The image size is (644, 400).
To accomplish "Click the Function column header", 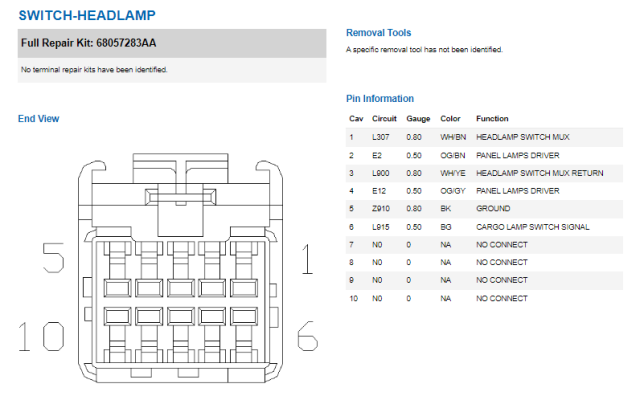I will pyautogui.click(x=492, y=119).
